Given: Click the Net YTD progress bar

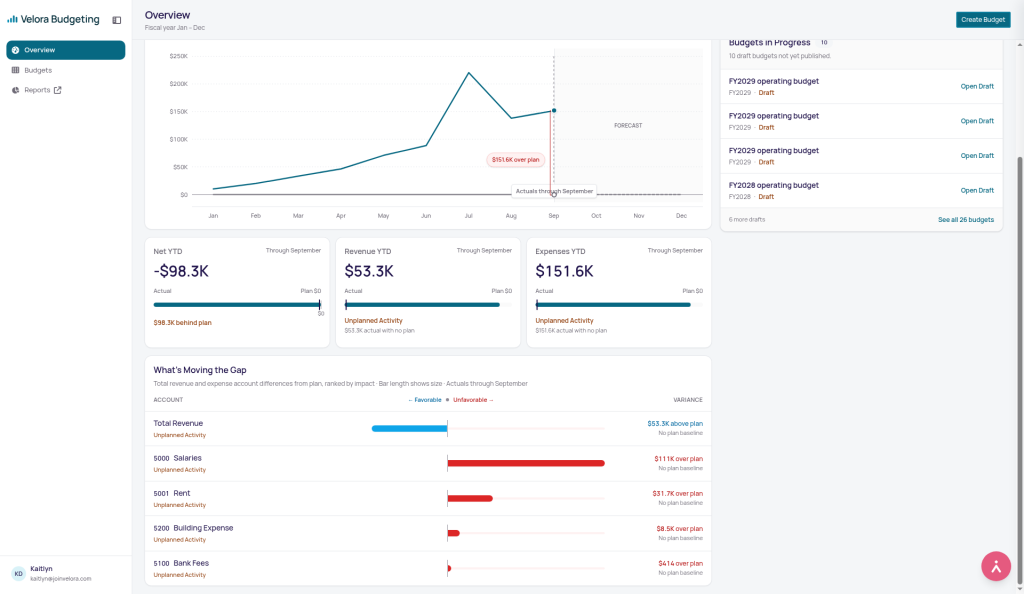Looking at the screenshot, I should (x=237, y=305).
